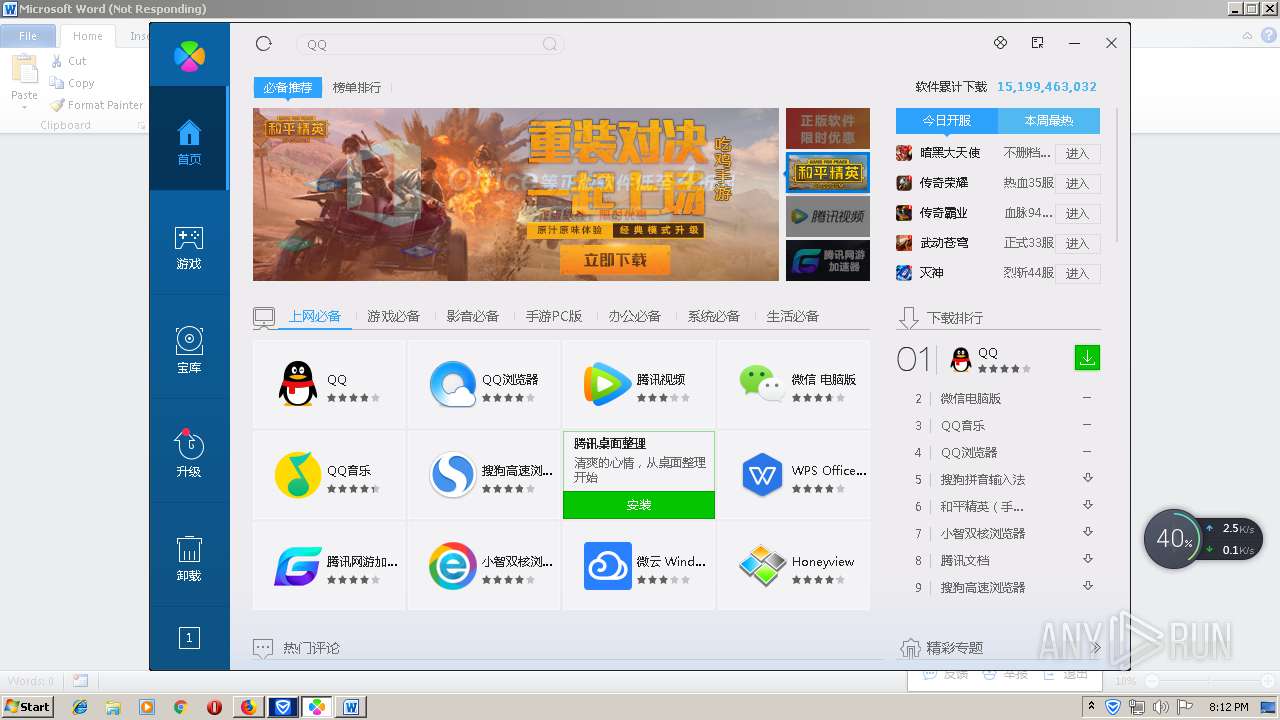The width and height of the screenshot is (1280, 720).
Task: Click 进入 button for 灭神
Action: (x=1077, y=274)
